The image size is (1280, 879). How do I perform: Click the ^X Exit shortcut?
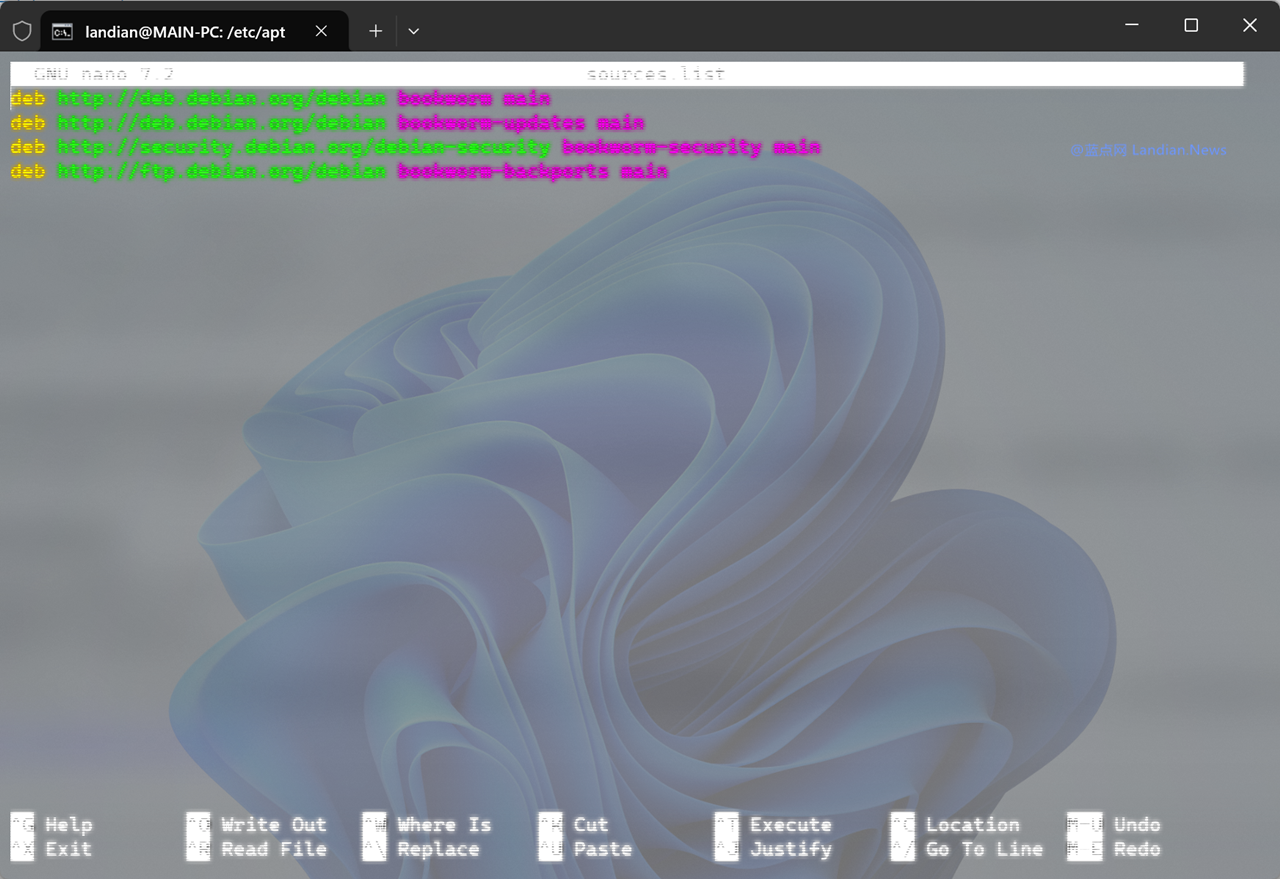(67, 849)
